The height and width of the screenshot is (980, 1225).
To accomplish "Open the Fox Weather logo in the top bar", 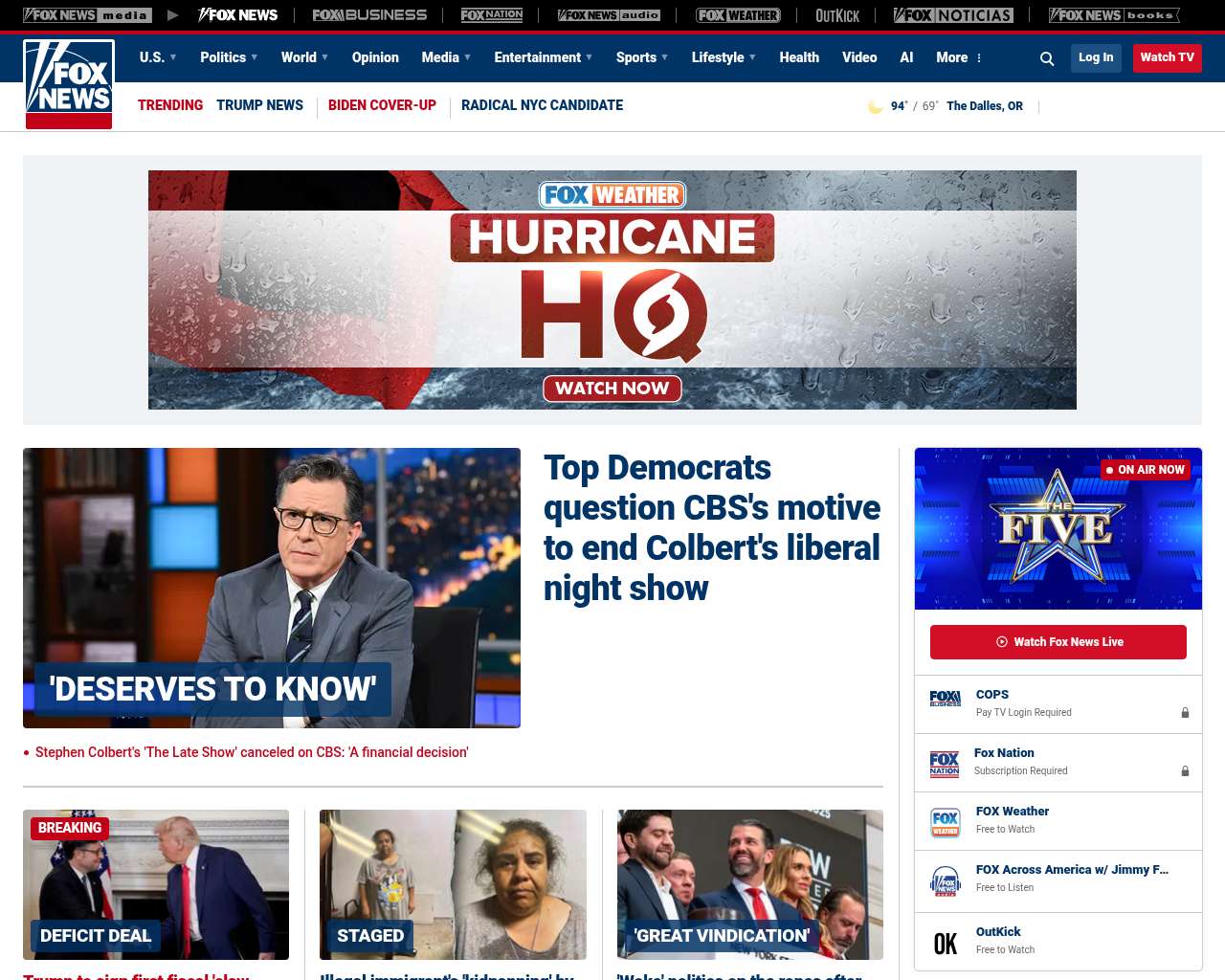I will (738, 15).
